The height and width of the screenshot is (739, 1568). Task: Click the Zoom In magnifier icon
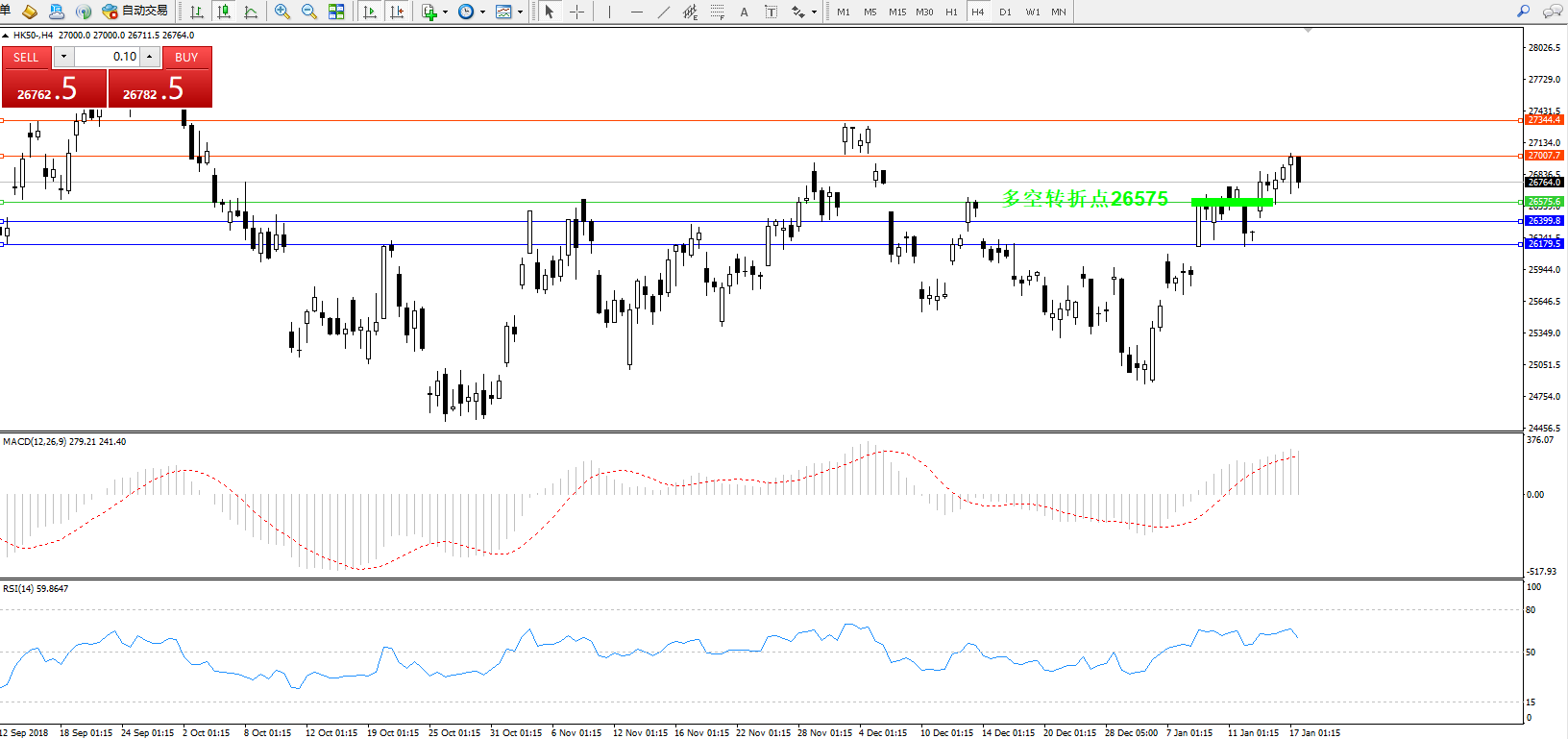tap(282, 12)
